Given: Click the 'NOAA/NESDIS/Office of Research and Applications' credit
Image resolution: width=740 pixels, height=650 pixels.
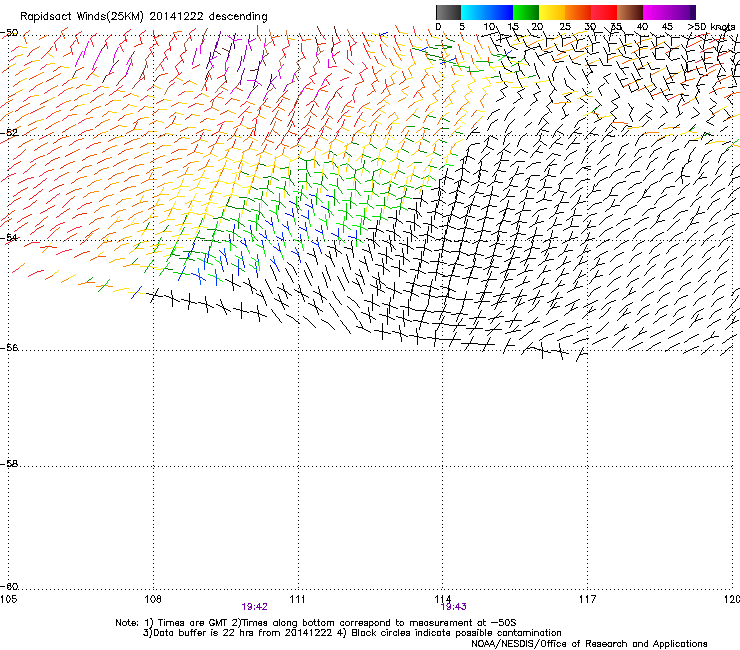Looking at the screenshot, I should [589, 643].
